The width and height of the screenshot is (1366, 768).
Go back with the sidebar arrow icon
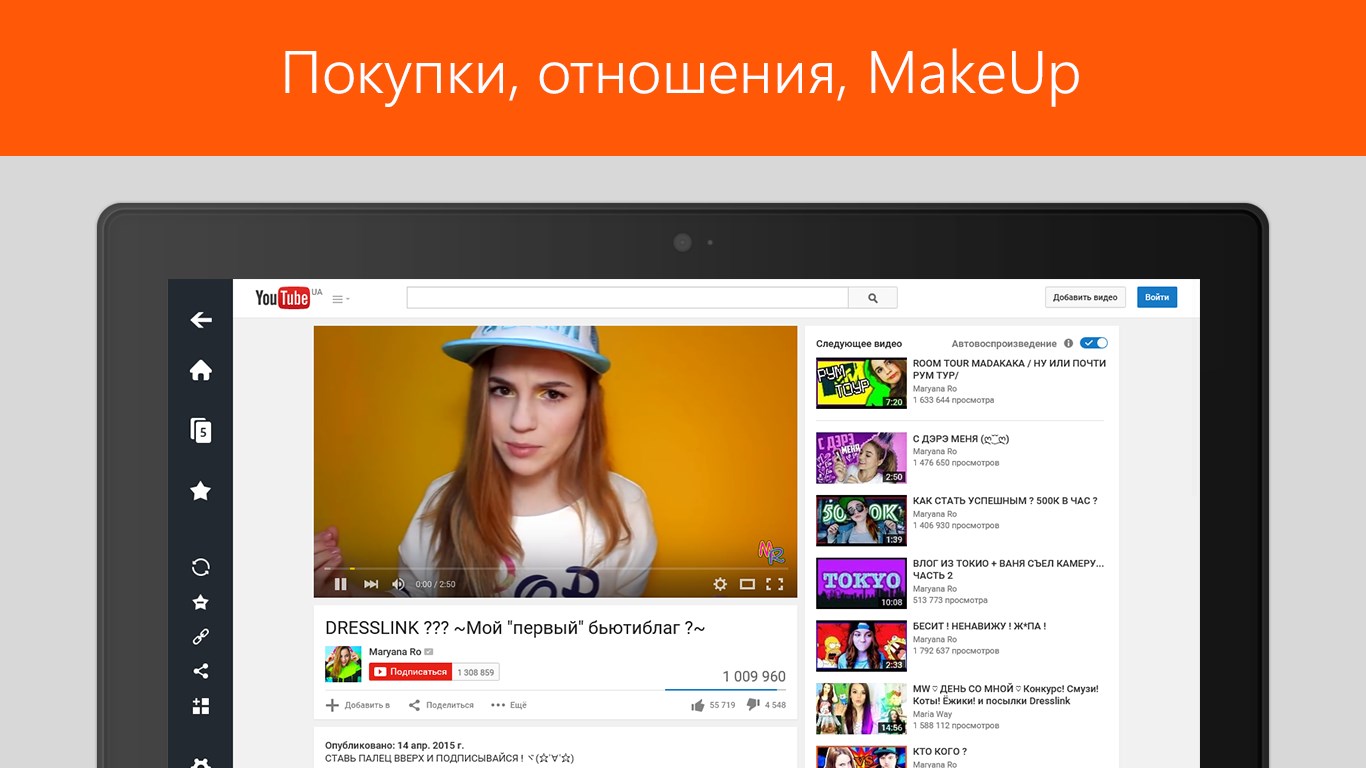(x=201, y=320)
